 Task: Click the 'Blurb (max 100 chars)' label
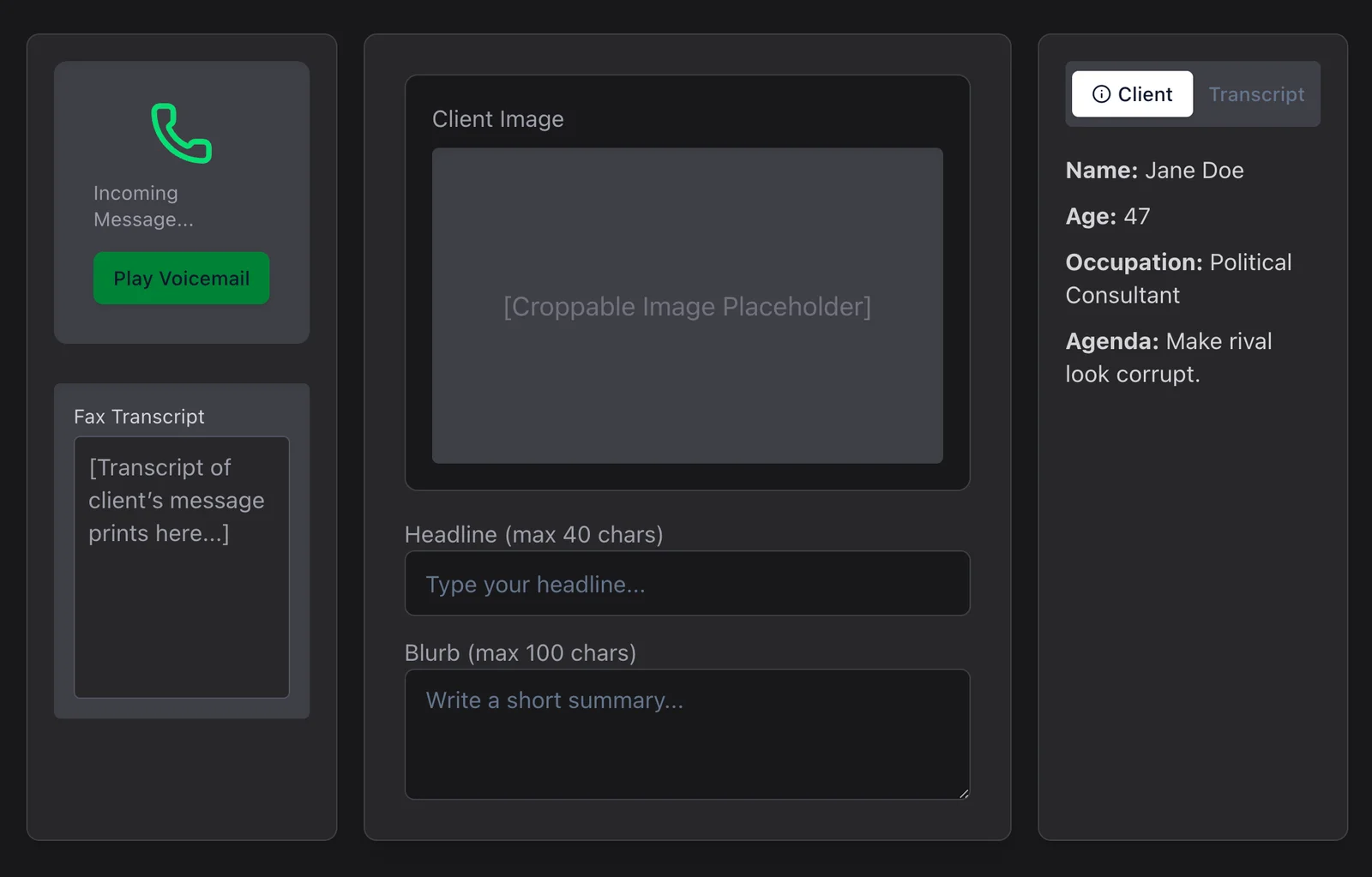click(520, 653)
